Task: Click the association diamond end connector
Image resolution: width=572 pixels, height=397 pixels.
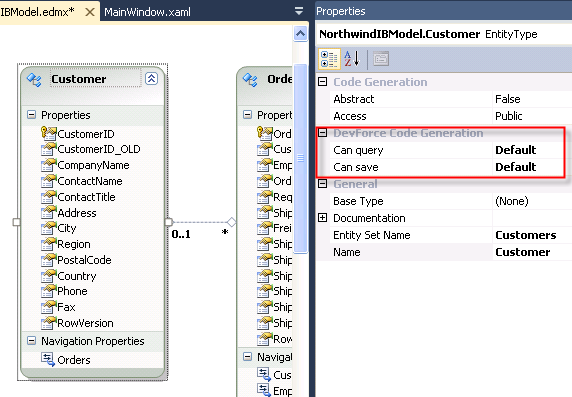Action: point(231,222)
